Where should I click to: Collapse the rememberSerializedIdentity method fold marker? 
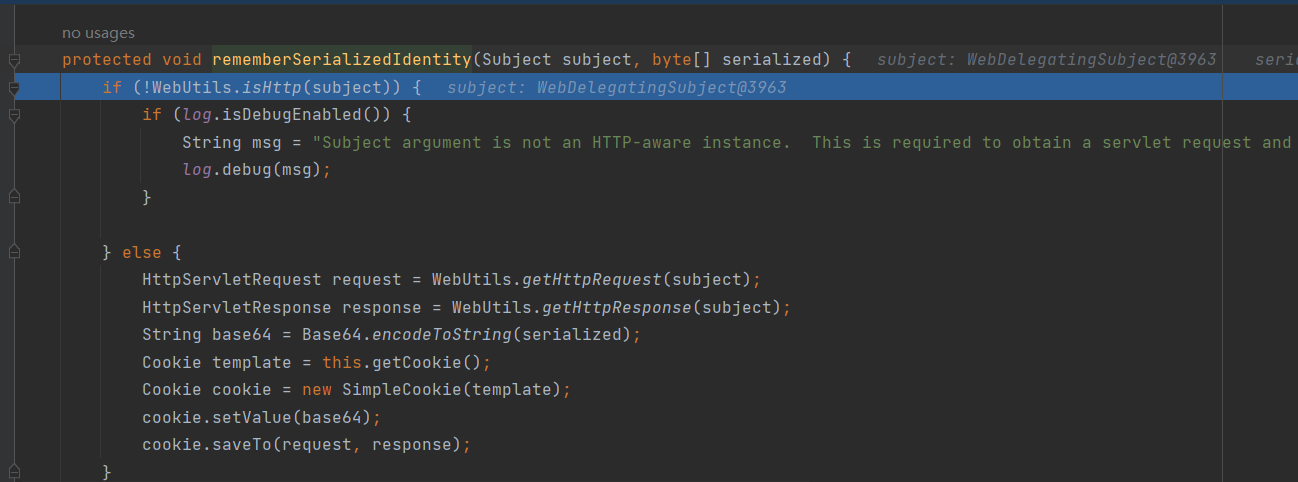[x=14, y=61]
